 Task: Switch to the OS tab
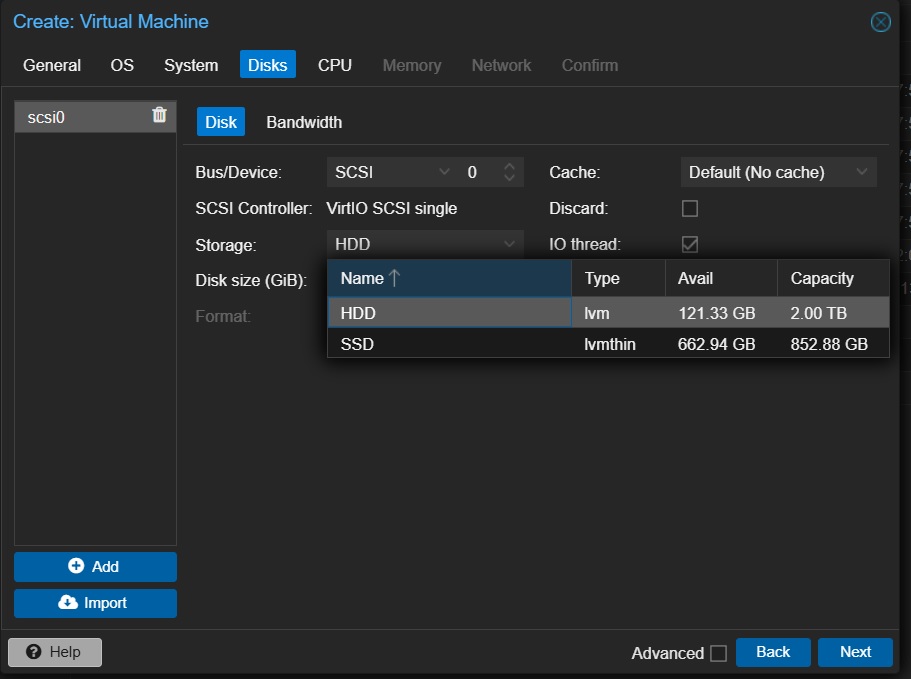pos(122,65)
